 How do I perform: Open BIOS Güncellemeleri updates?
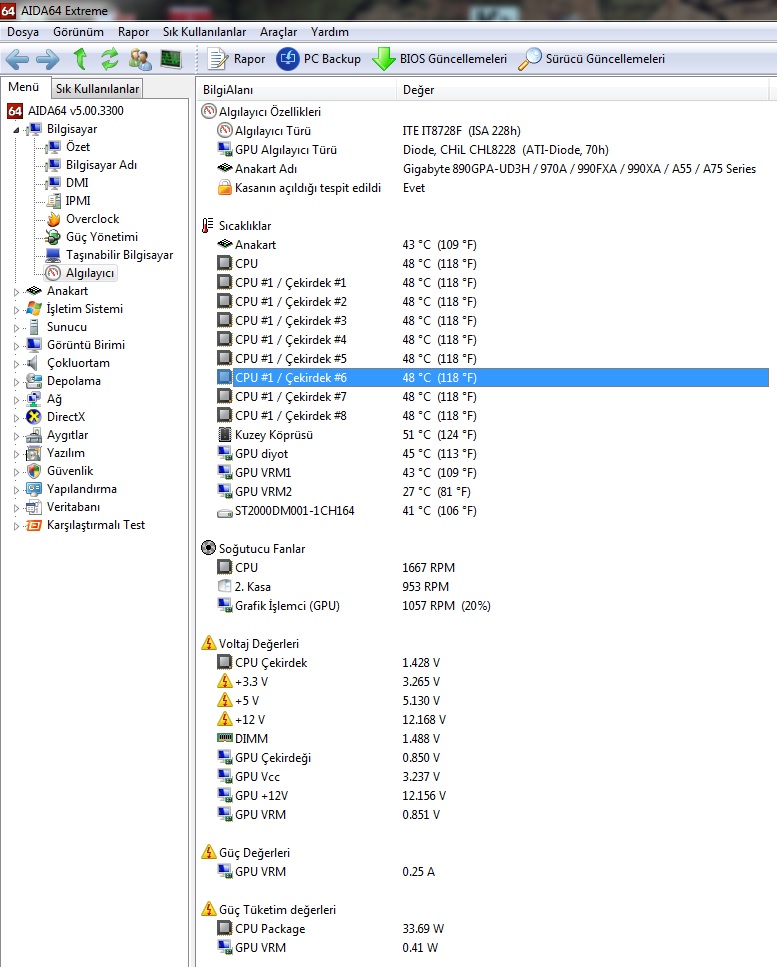point(440,59)
